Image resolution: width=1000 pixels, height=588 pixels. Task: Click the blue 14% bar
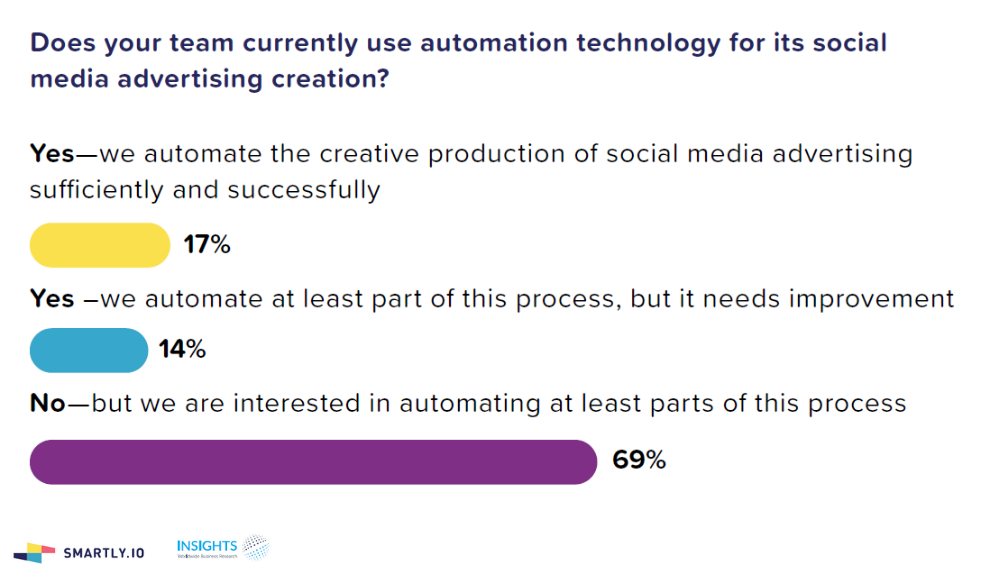pos(89,350)
